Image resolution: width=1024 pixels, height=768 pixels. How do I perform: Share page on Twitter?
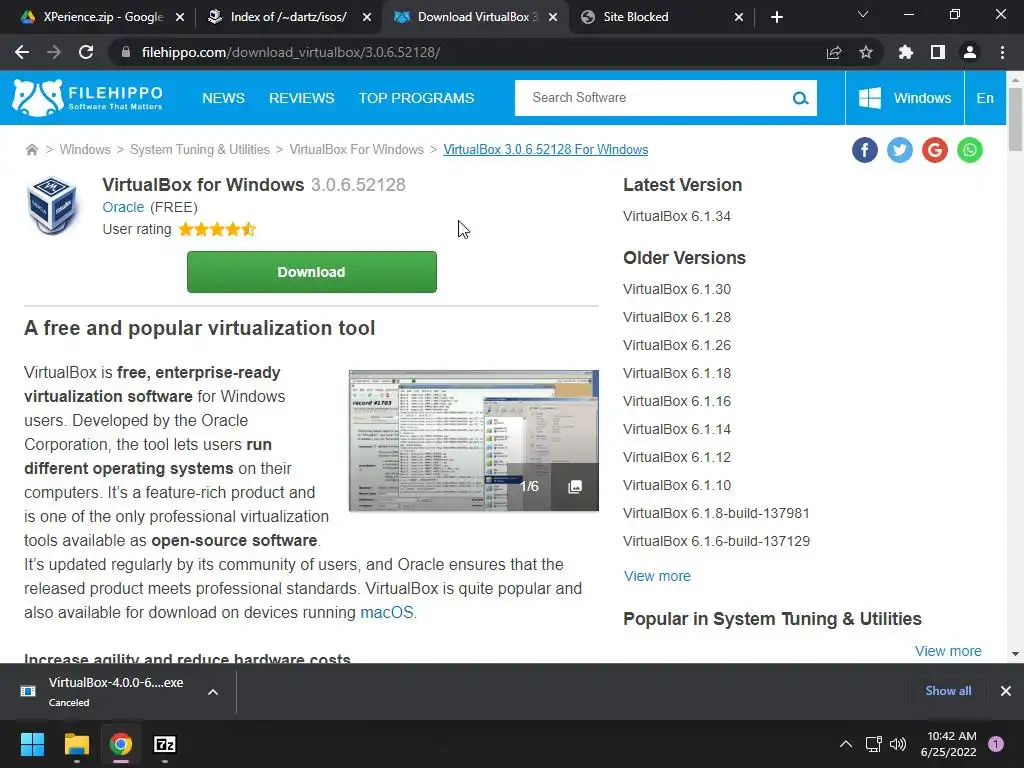pyautogui.click(x=900, y=150)
